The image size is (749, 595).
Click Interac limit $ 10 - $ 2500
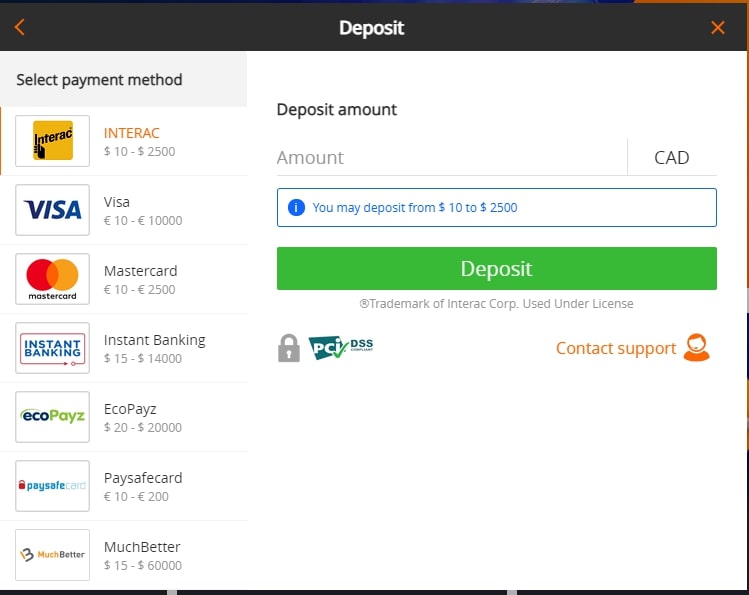pyautogui.click(x=139, y=151)
